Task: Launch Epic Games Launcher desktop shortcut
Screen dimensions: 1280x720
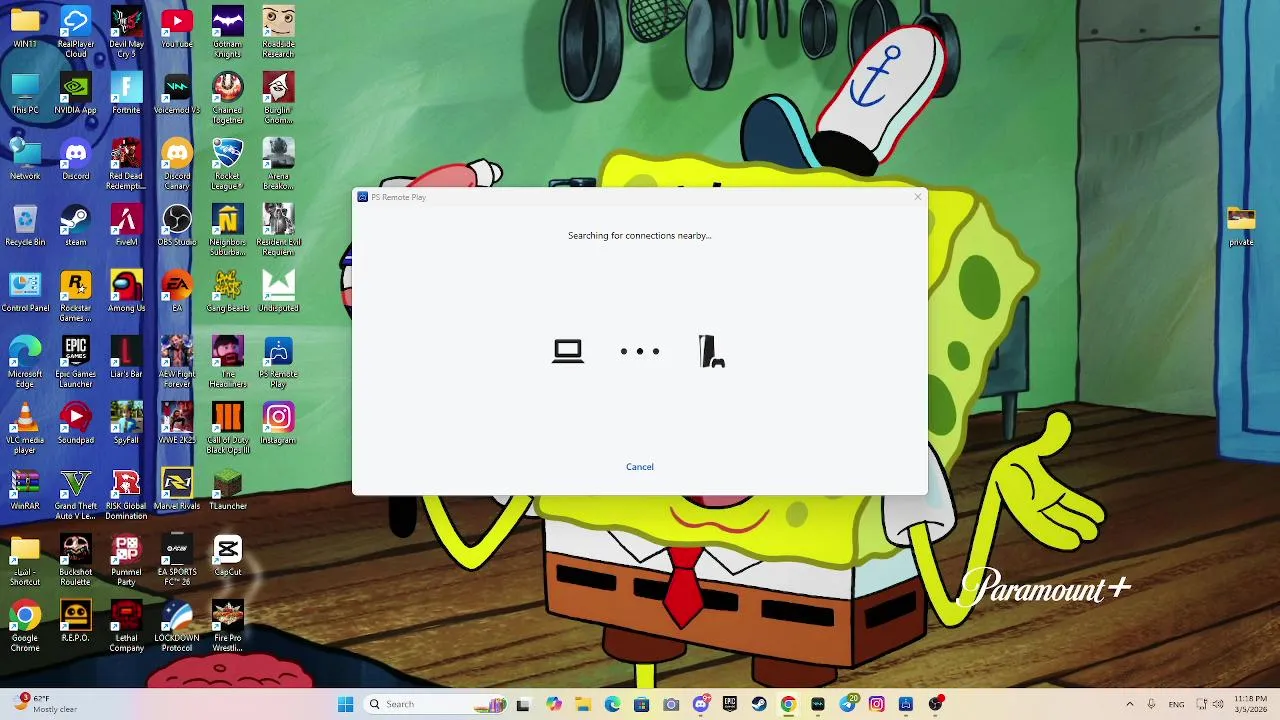Action: coord(76,362)
